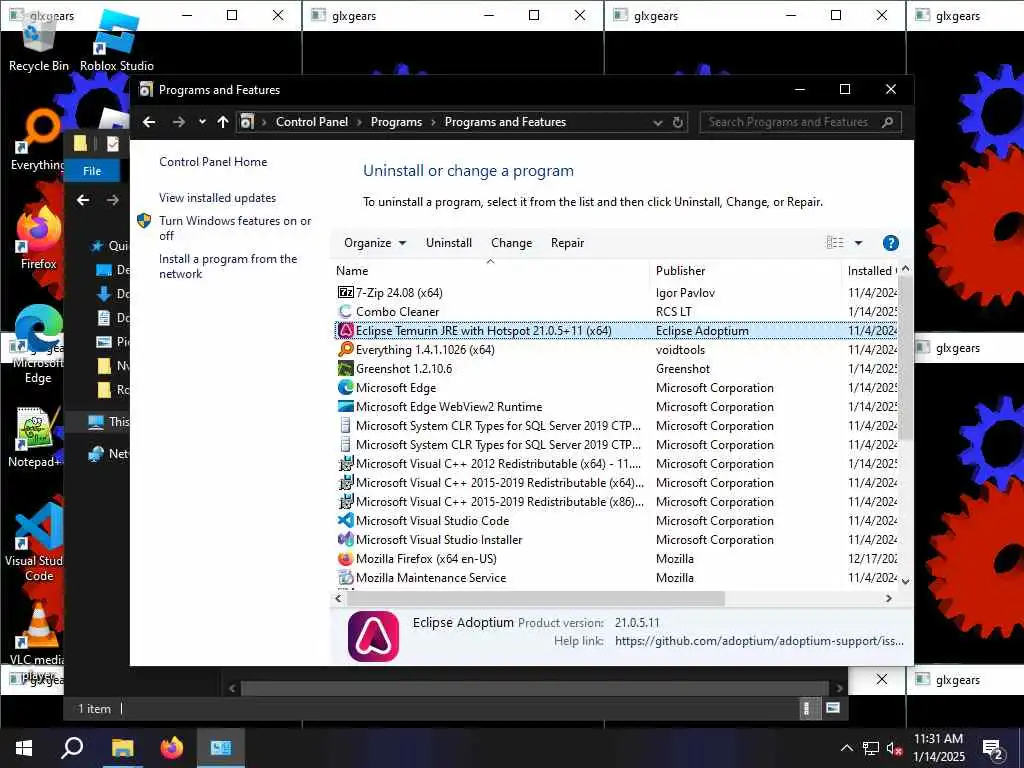
Task: Click the 7-Zip program icon in list
Action: (x=345, y=293)
